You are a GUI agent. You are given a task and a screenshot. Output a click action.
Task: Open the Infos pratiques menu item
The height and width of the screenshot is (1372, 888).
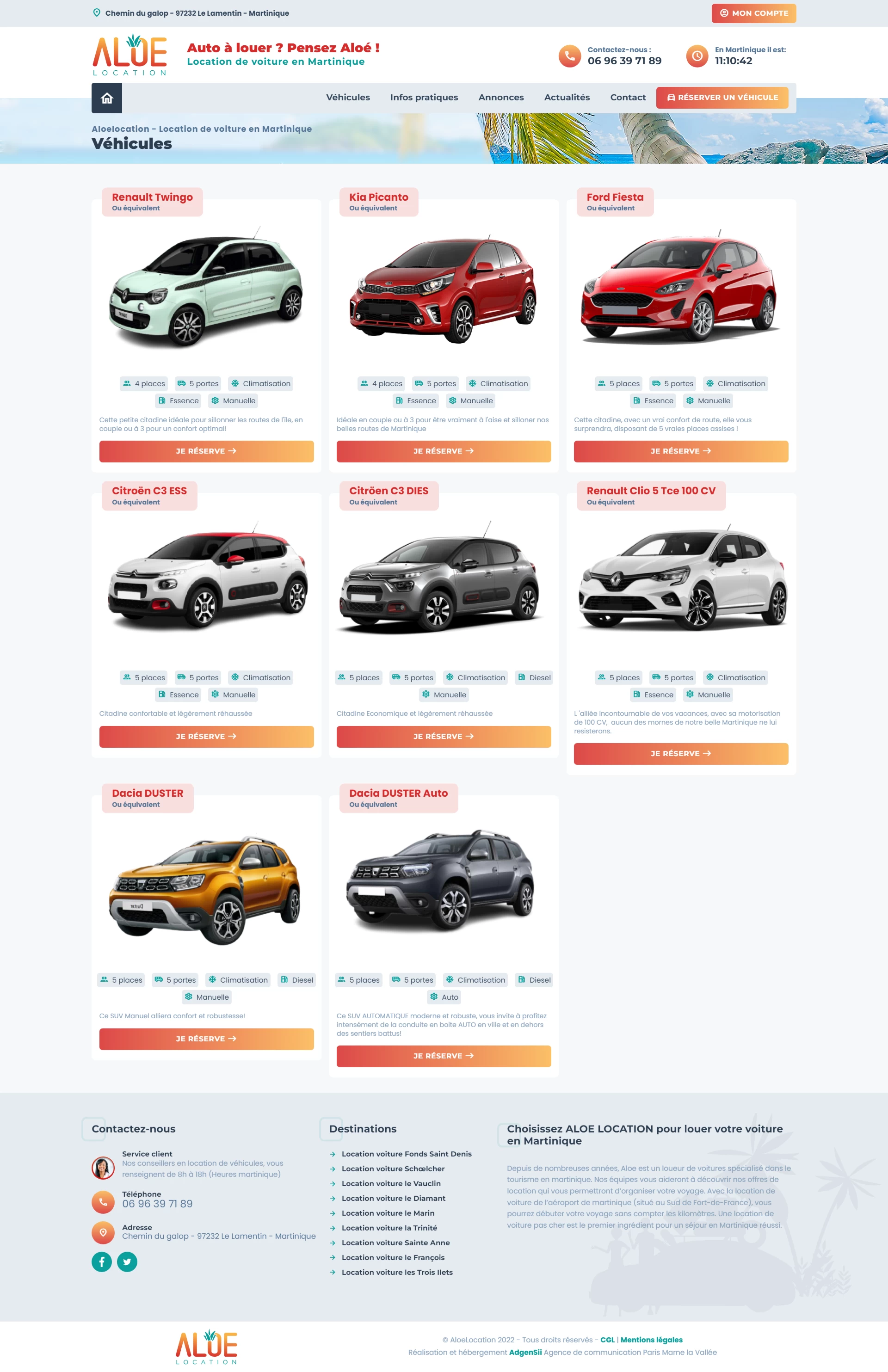coord(424,98)
